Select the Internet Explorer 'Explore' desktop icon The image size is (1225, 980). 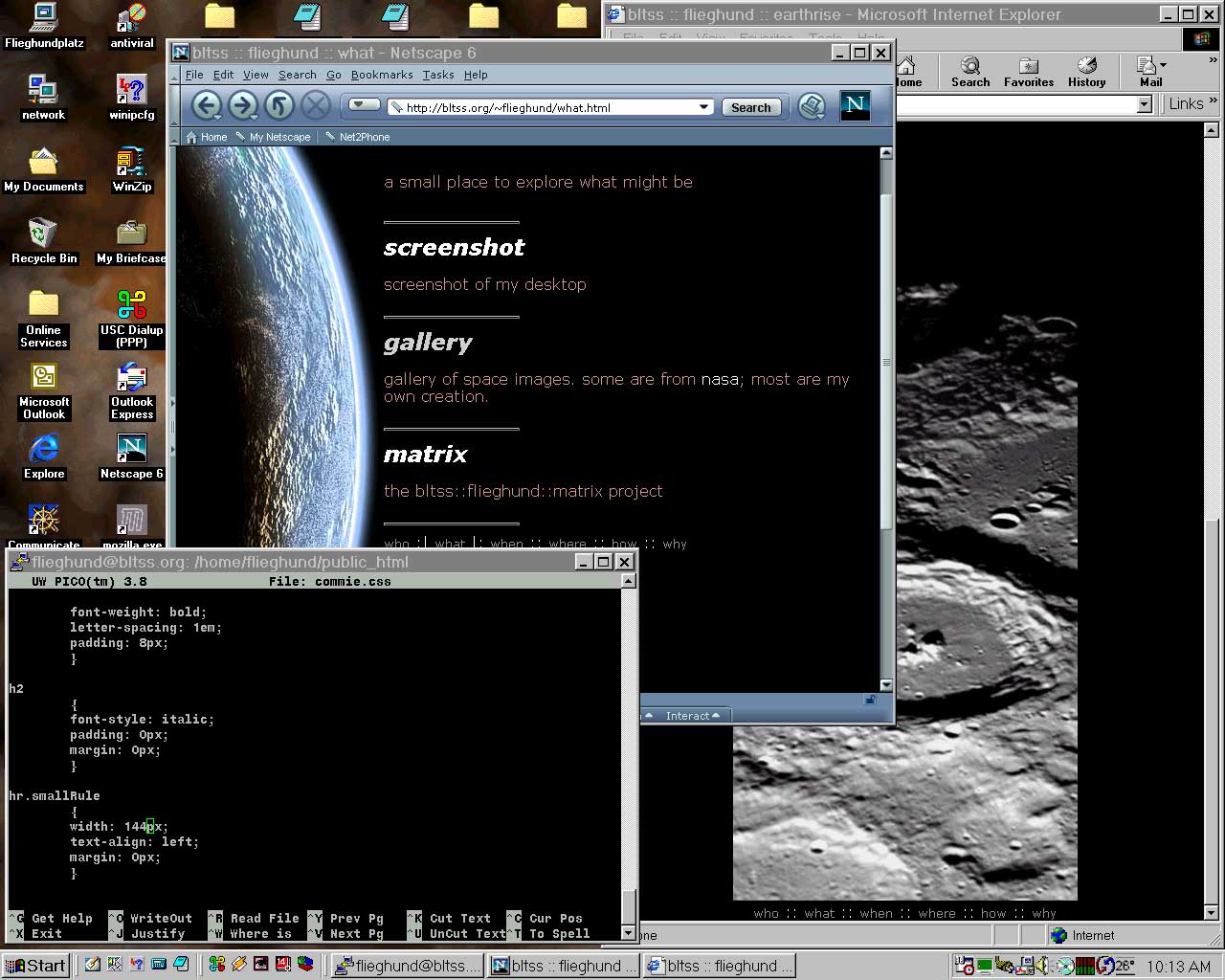coord(44,457)
